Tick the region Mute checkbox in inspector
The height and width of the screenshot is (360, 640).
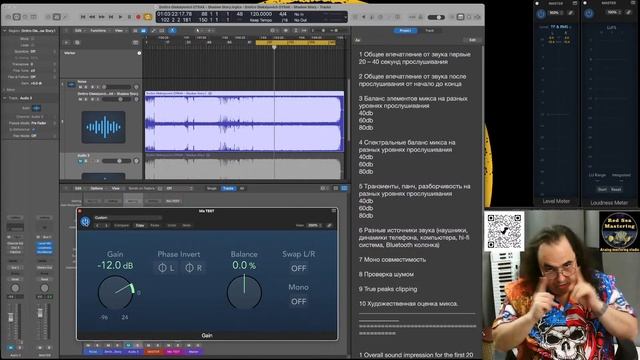[33, 39]
